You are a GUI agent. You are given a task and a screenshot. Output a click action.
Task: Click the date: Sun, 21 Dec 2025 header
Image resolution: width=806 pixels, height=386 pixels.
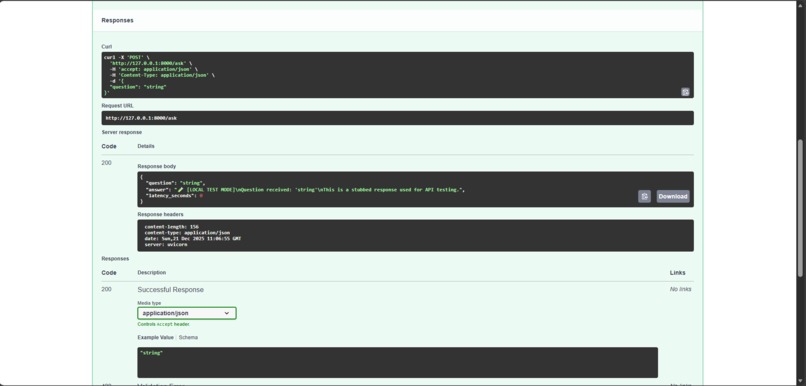(193, 239)
